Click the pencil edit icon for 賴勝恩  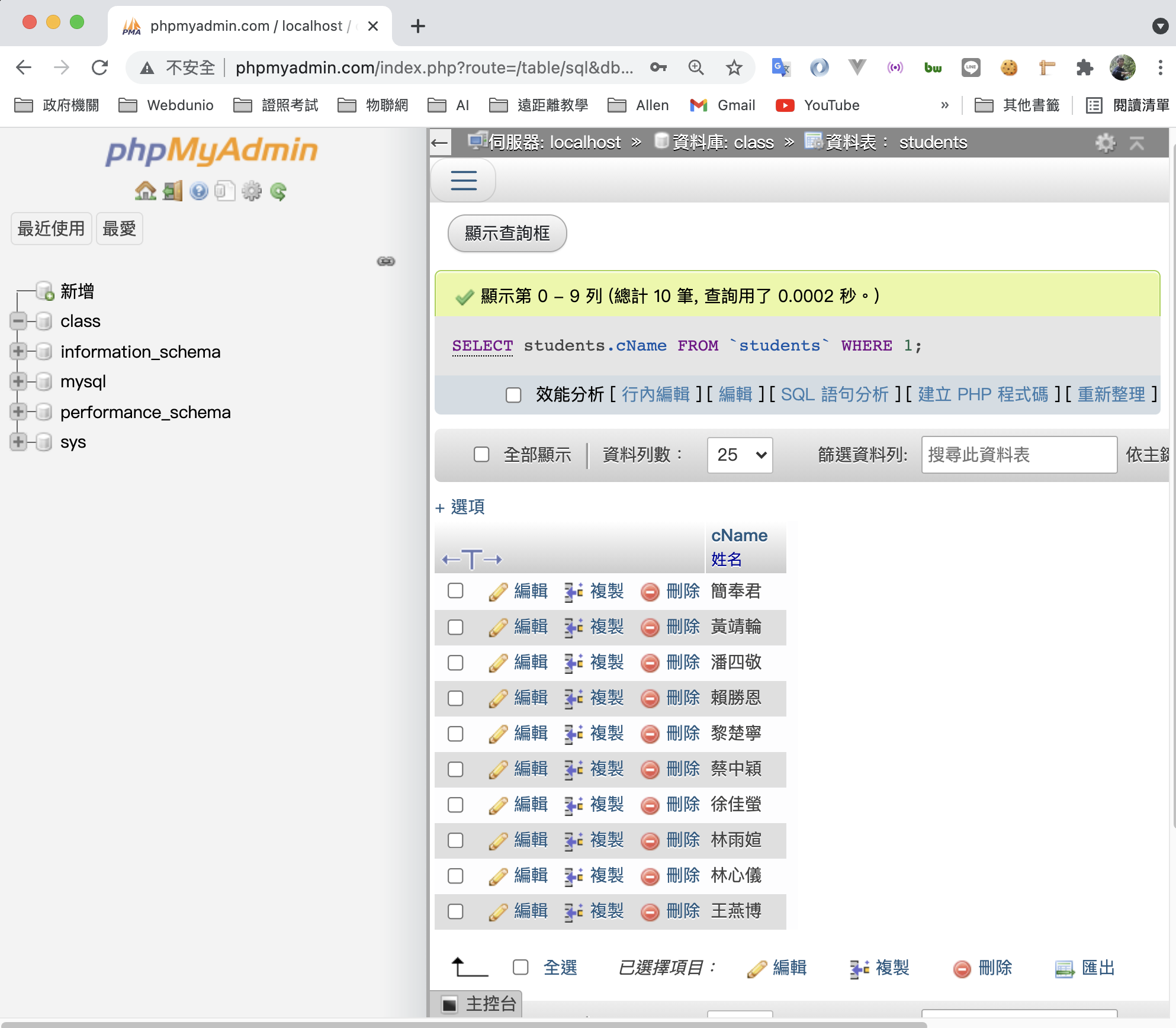pyautogui.click(x=498, y=698)
